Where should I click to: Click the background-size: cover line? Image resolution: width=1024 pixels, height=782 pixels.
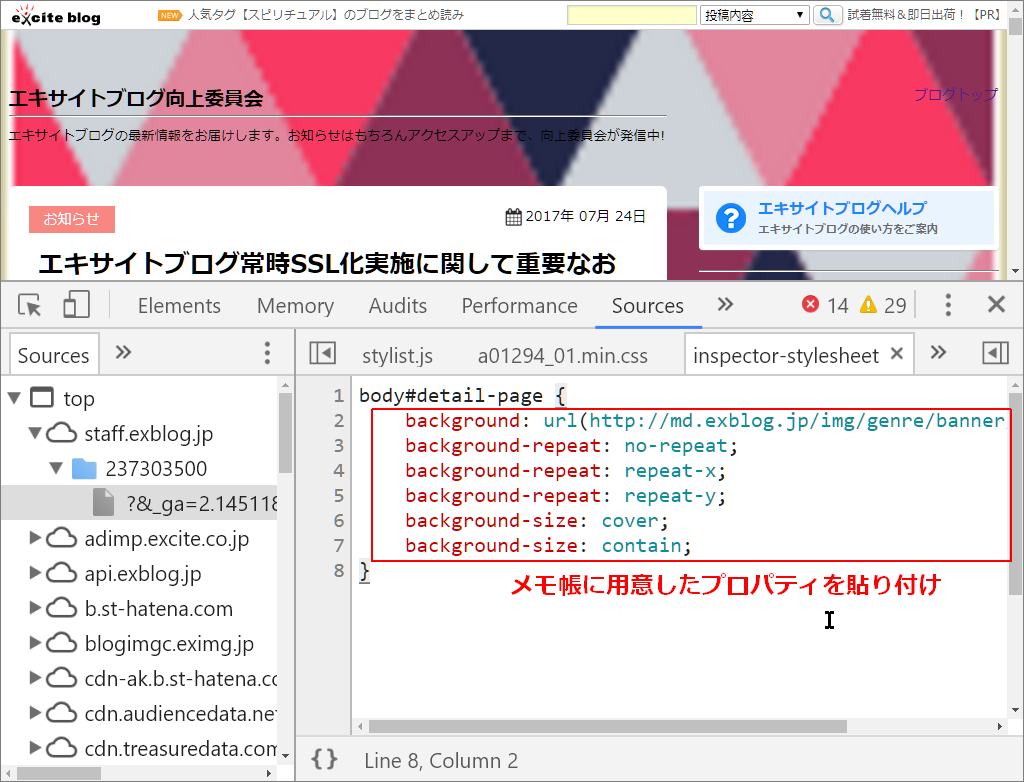pos(536,521)
